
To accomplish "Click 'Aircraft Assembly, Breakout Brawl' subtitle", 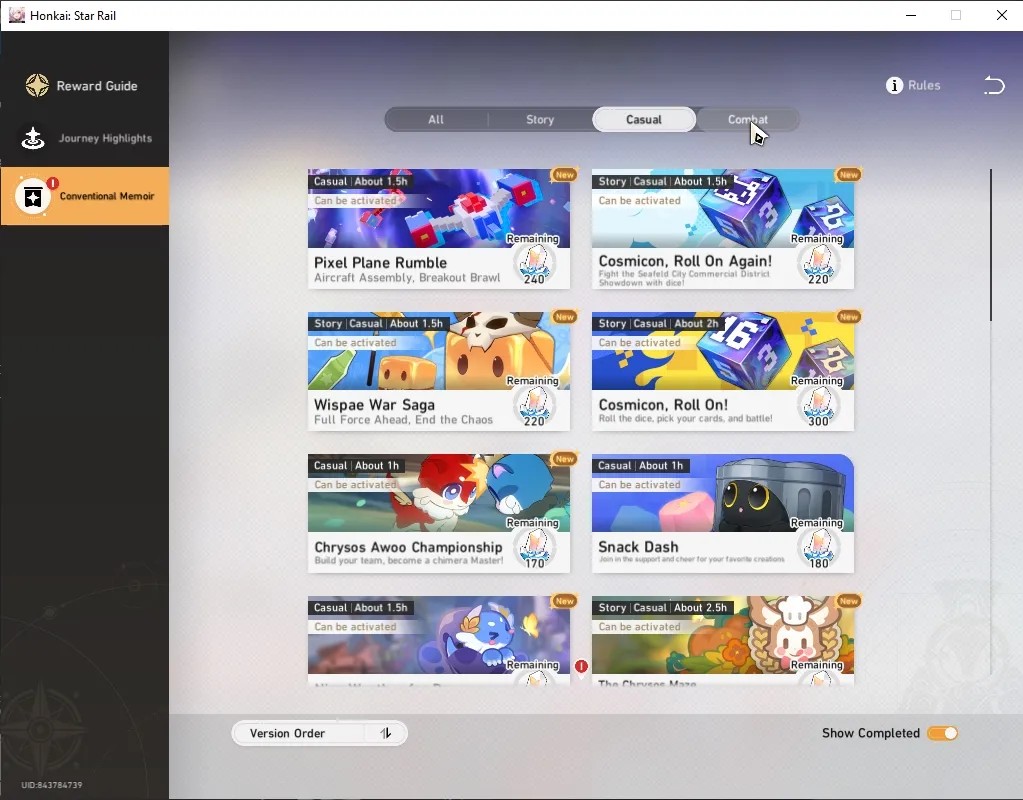I will 407,277.
